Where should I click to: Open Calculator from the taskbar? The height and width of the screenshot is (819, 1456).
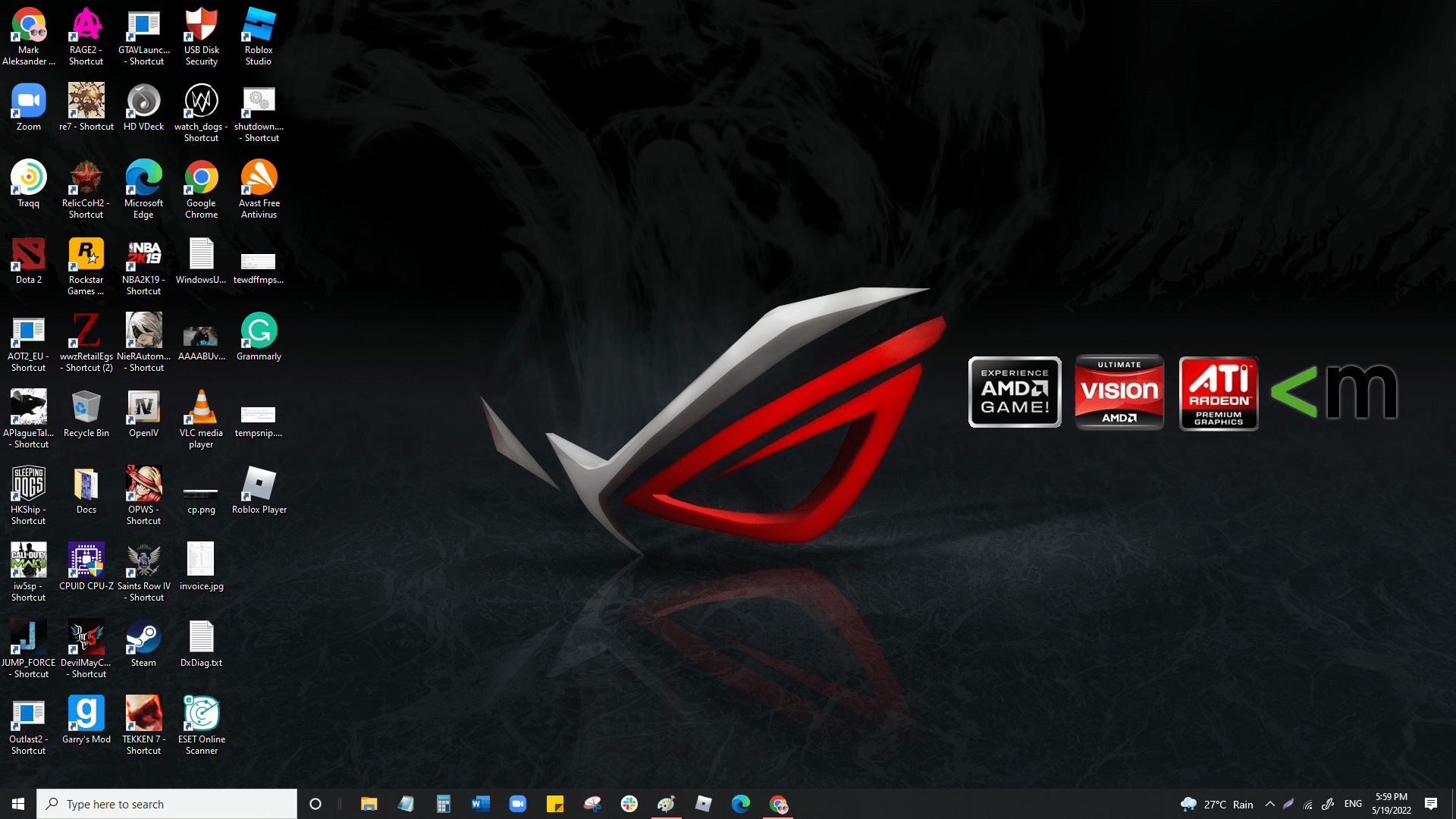pos(444,804)
